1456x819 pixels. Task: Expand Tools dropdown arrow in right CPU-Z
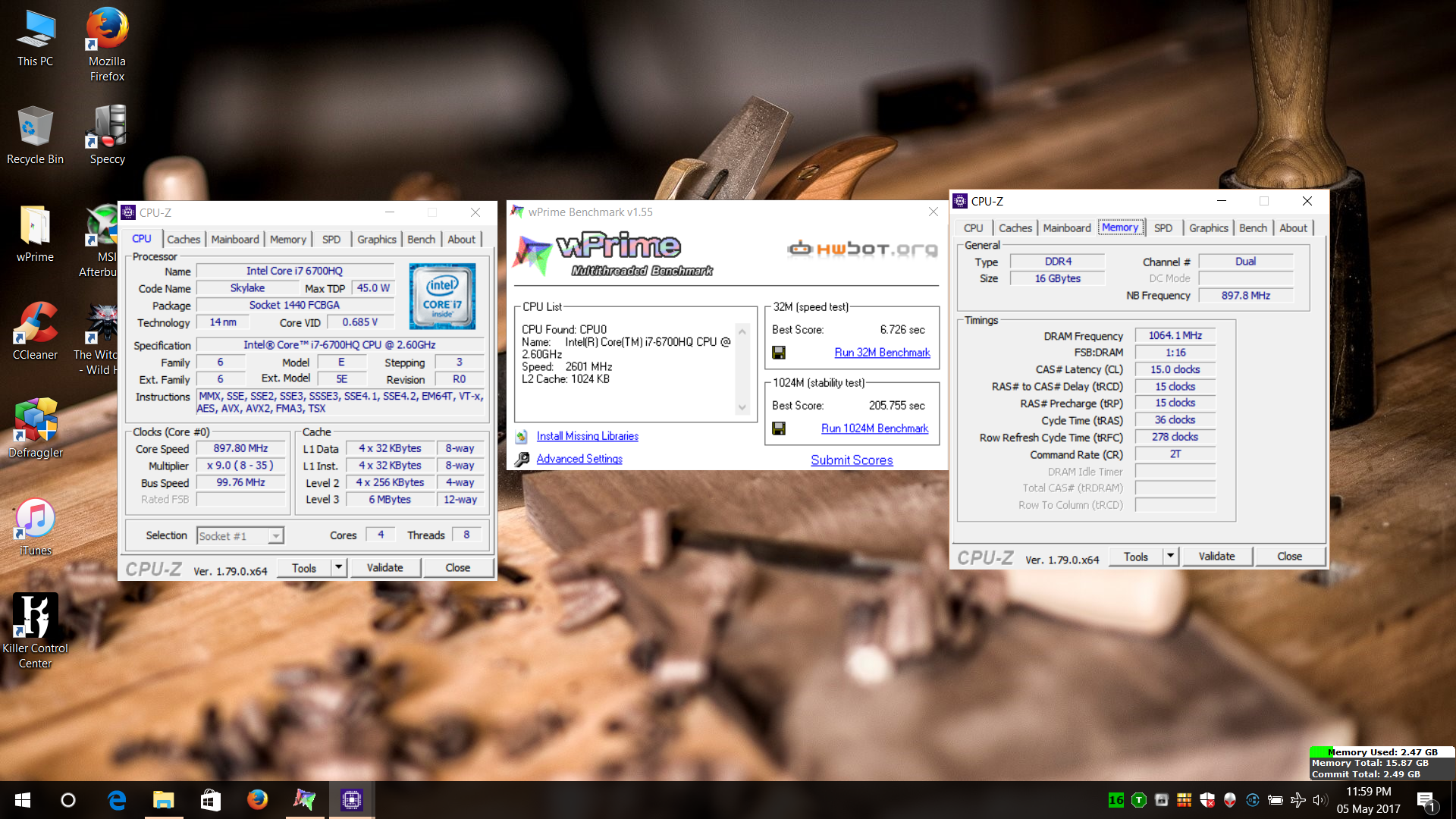pyautogui.click(x=1171, y=556)
